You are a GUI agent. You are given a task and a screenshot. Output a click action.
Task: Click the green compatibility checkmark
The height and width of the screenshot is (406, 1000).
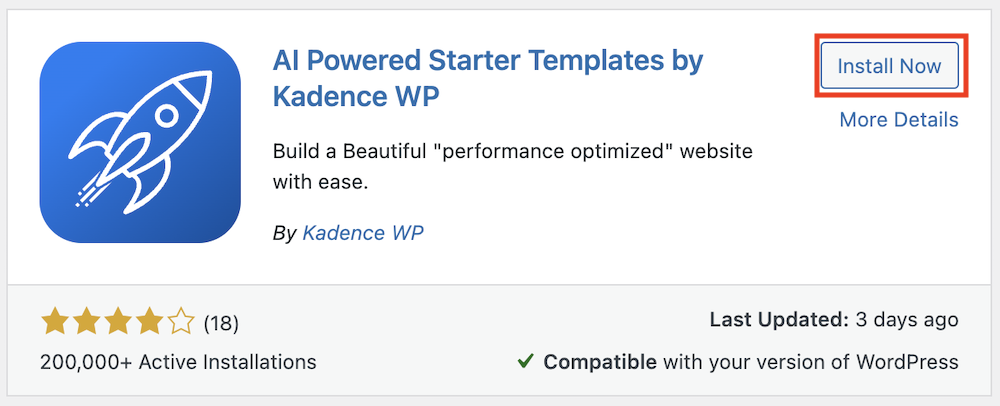point(526,361)
